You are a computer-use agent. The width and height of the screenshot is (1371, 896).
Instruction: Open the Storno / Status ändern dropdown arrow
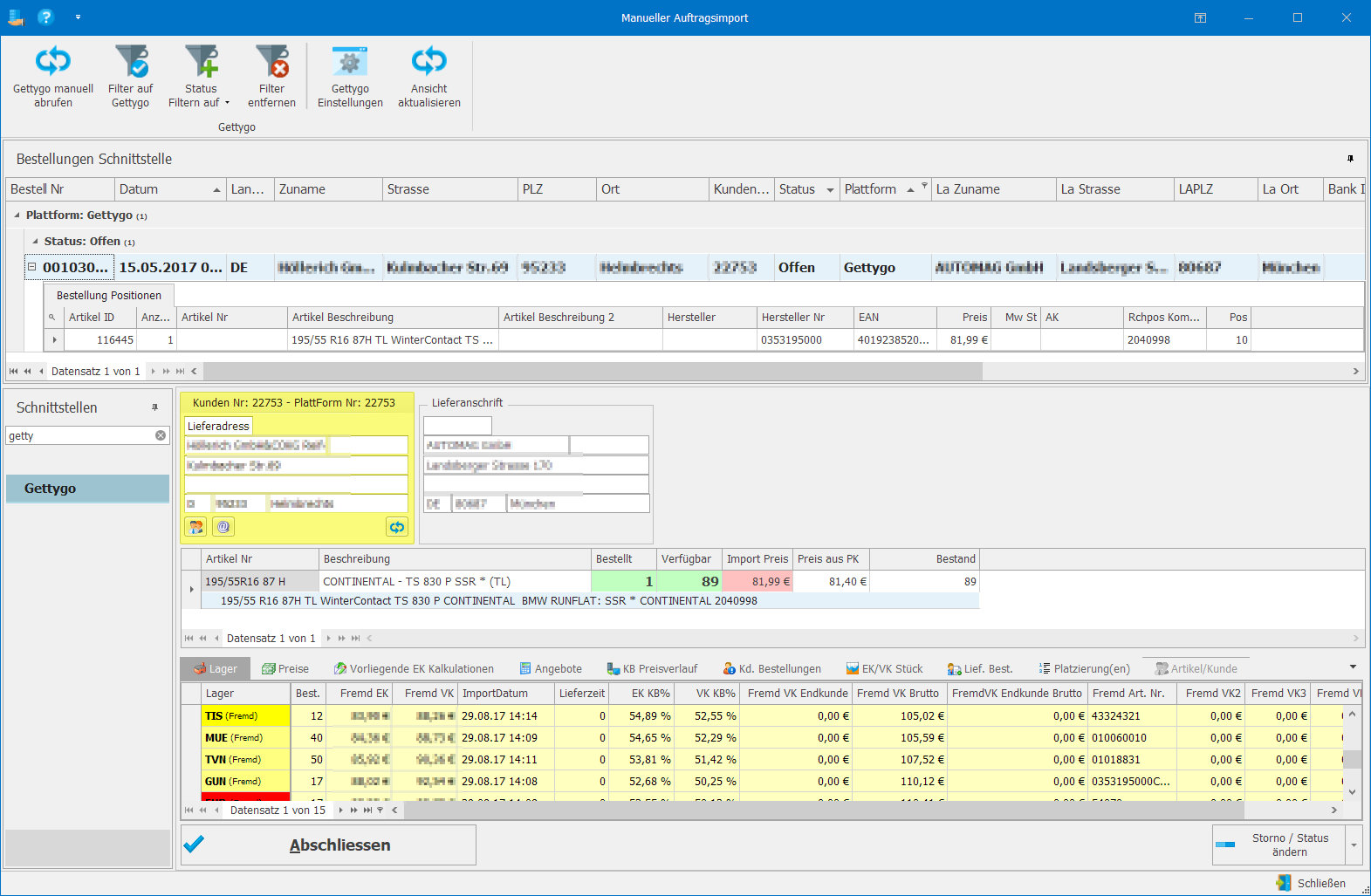coord(1354,845)
